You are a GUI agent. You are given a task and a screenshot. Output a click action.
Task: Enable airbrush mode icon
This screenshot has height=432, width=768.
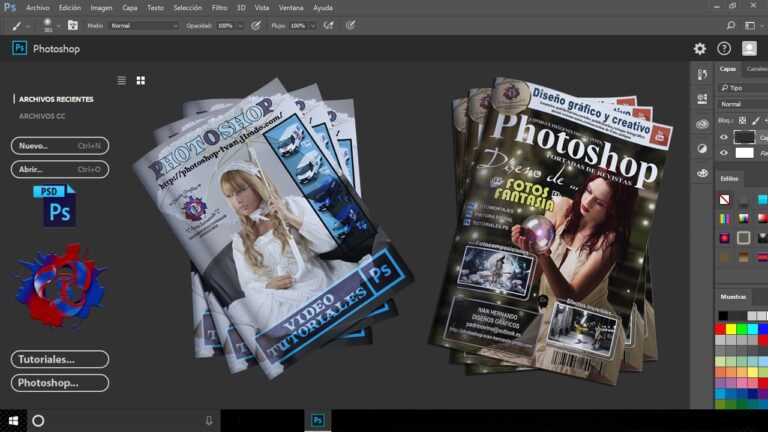[x=329, y=25]
